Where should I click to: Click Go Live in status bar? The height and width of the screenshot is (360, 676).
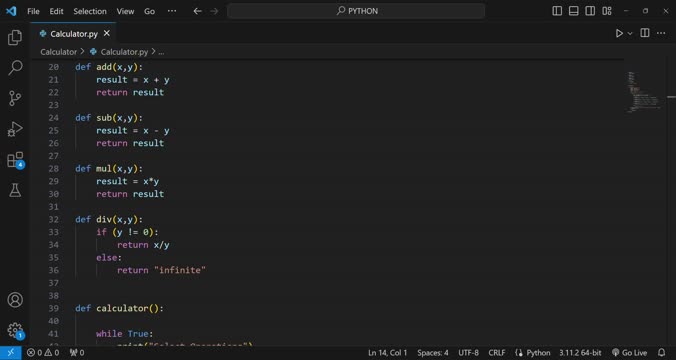629,353
